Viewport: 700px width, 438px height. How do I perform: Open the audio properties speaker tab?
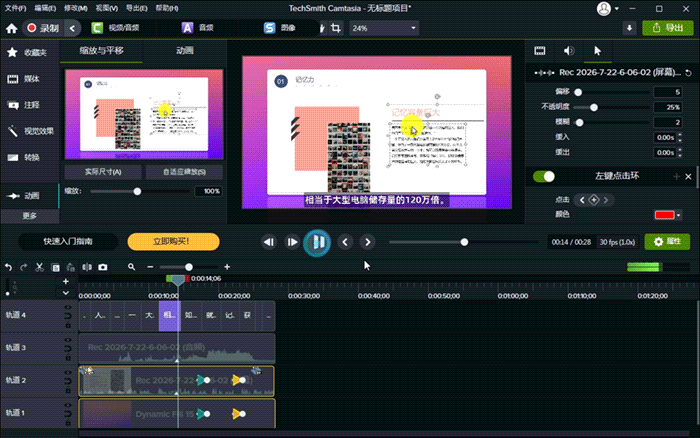click(568, 51)
